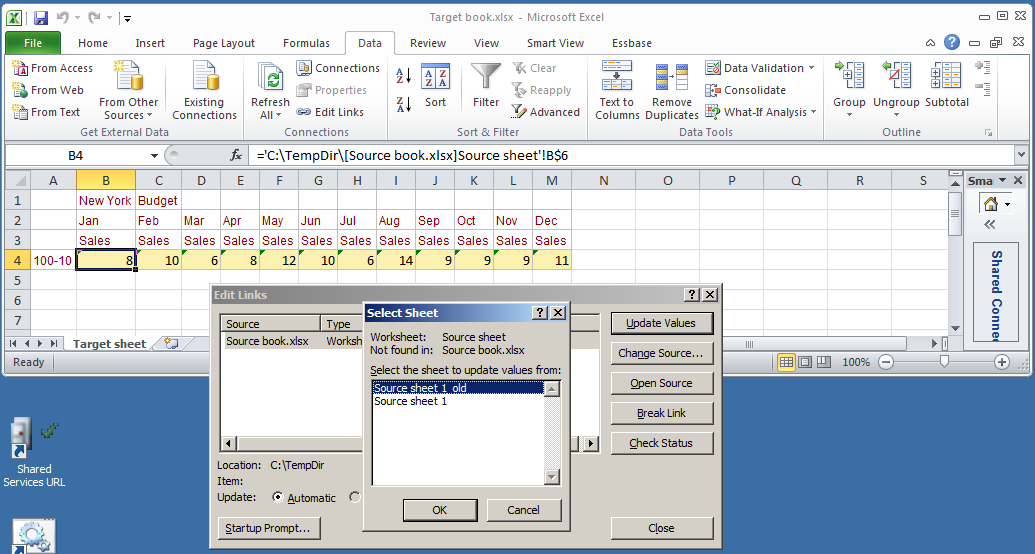Select cell with value 14 under Aug

(396, 260)
